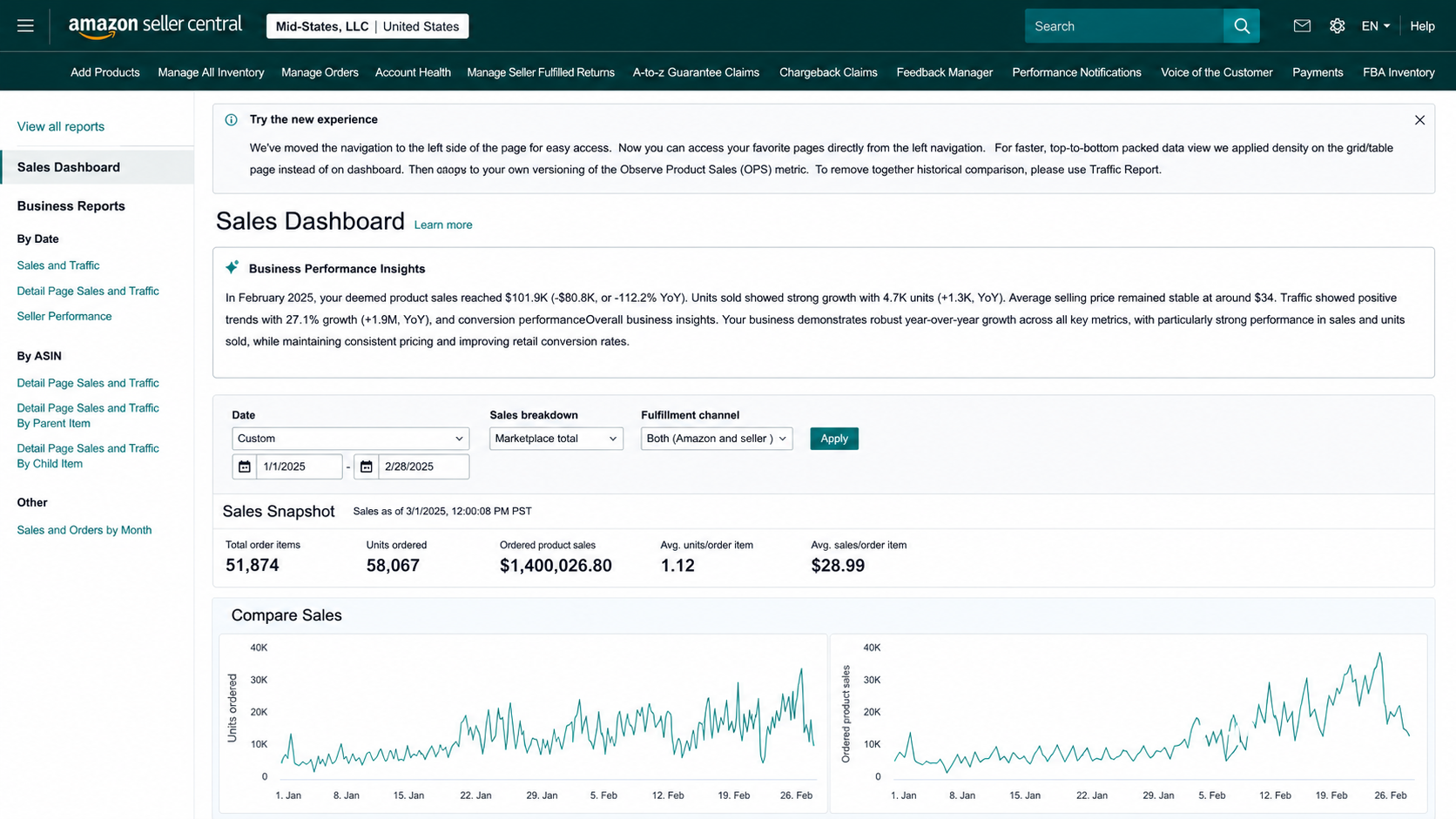
Task: Click the Business Performance Insights sparkle icon
Action: pyautogui.click(x=232, y=267)
